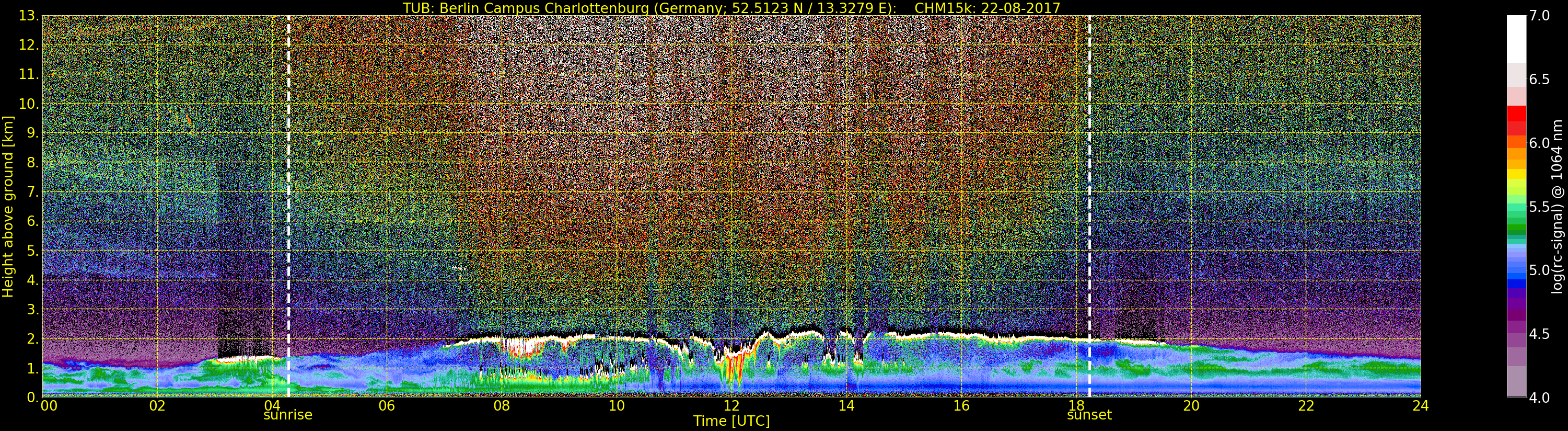Click the 0 km tick on the height axis
Screen dimensions: 1568x431
(32, 398)
